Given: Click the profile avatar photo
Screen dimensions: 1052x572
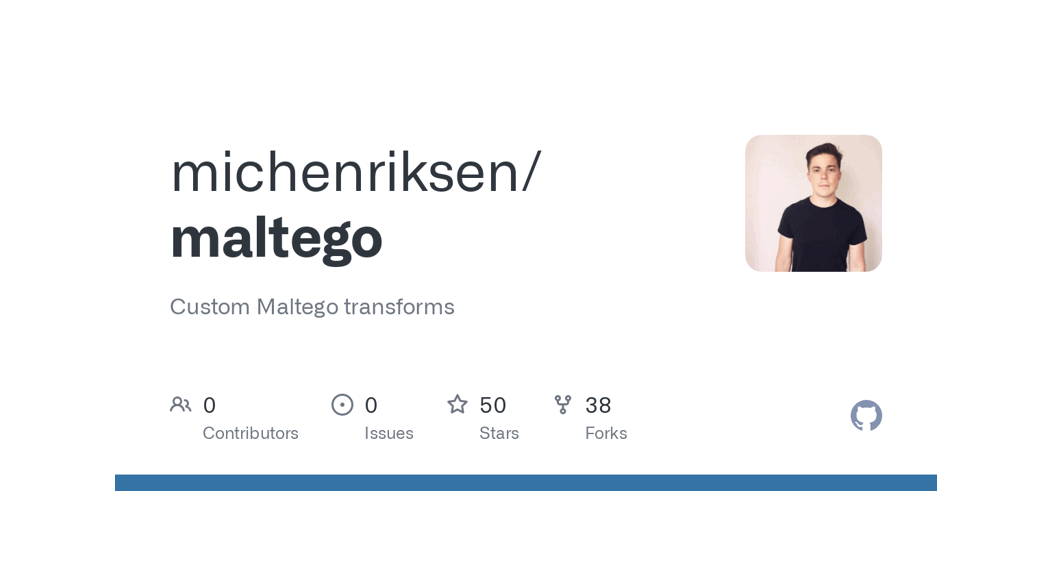Looking at the screenshot, I should [x=813, y=203].
